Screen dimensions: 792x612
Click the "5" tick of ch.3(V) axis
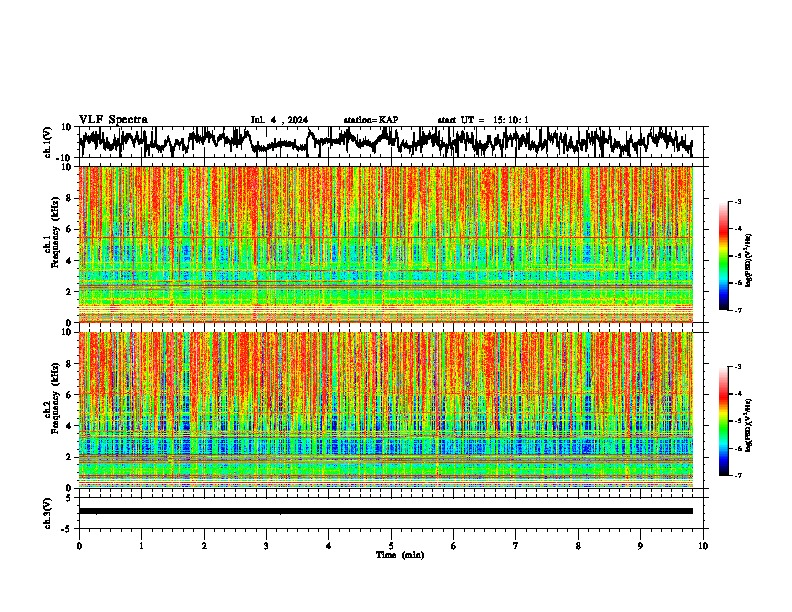tap(69, 498)
